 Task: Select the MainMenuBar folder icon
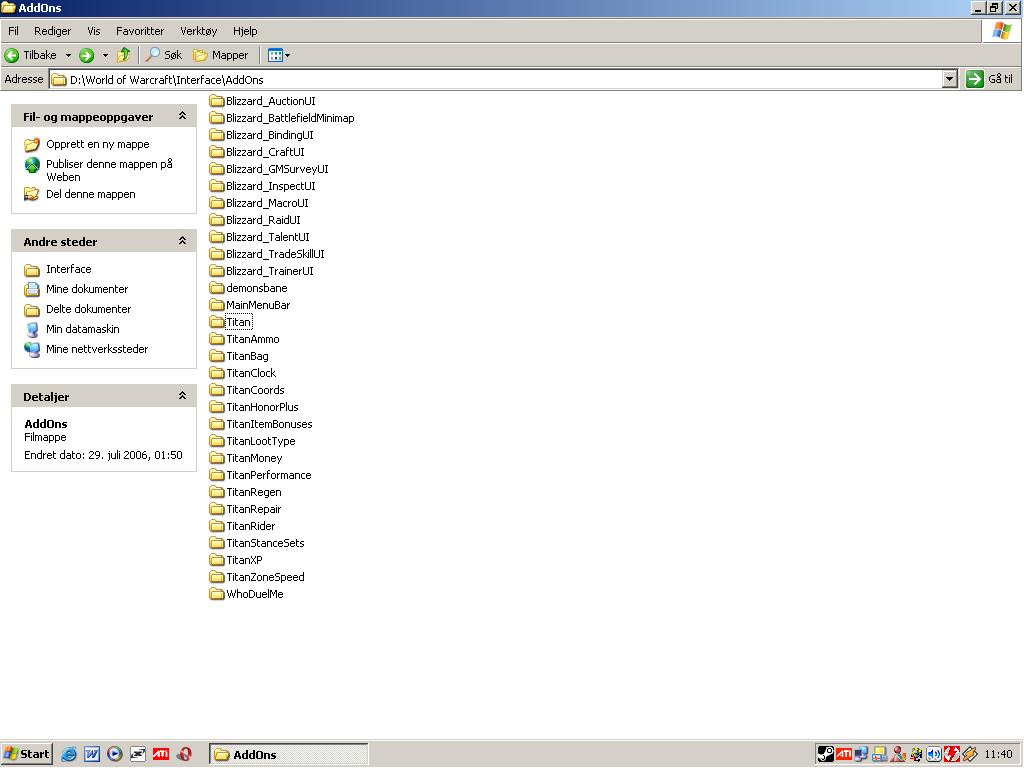coord(217,304)
